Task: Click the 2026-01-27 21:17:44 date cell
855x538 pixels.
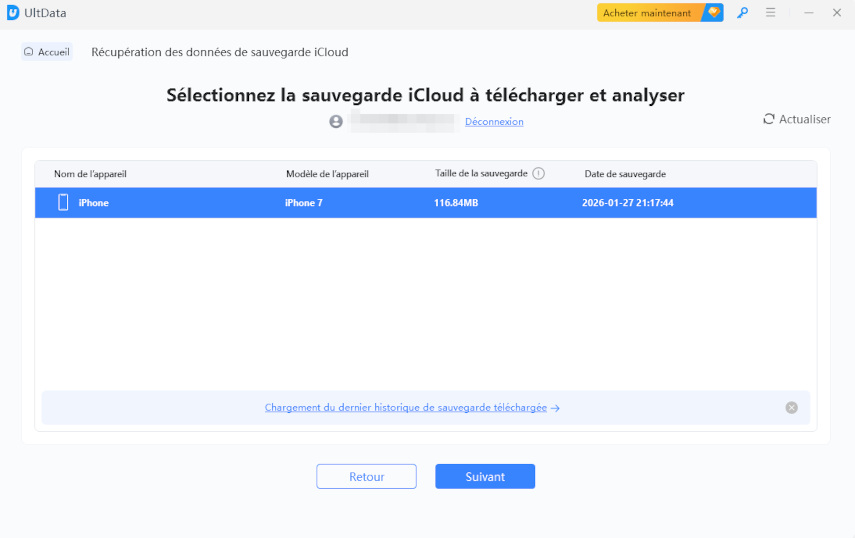Action: pyautogui.click(x=628, y=203)
